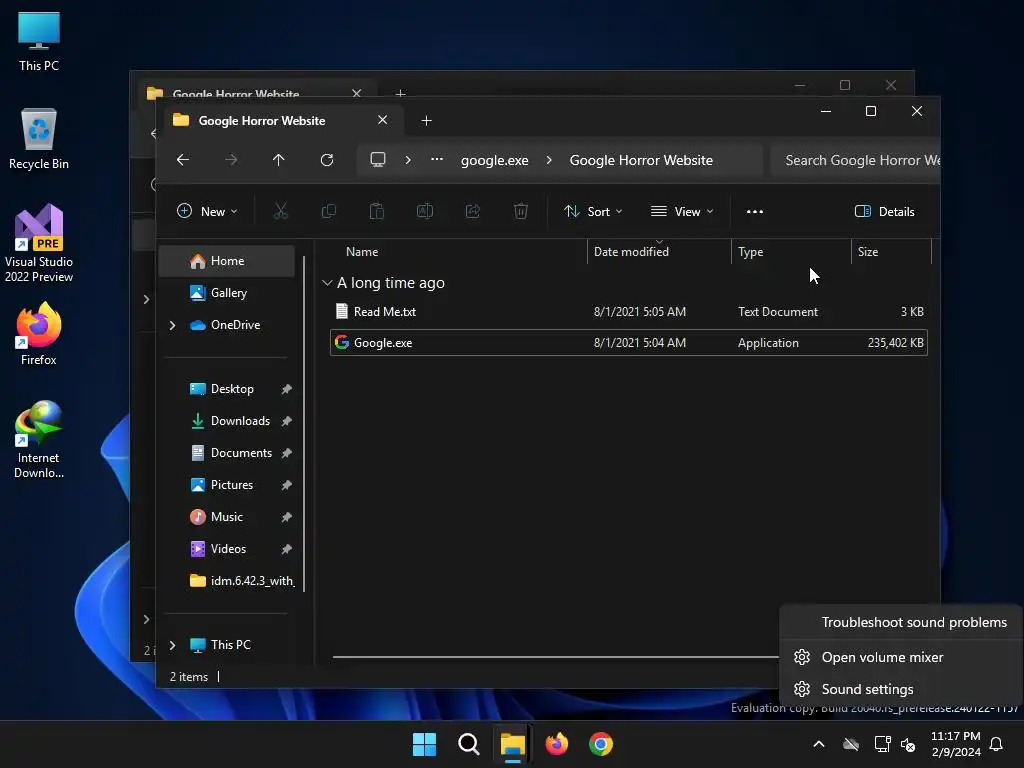Open the New dropdown menu
Viewport: 1024px width, 768px height.
(207, 212)
